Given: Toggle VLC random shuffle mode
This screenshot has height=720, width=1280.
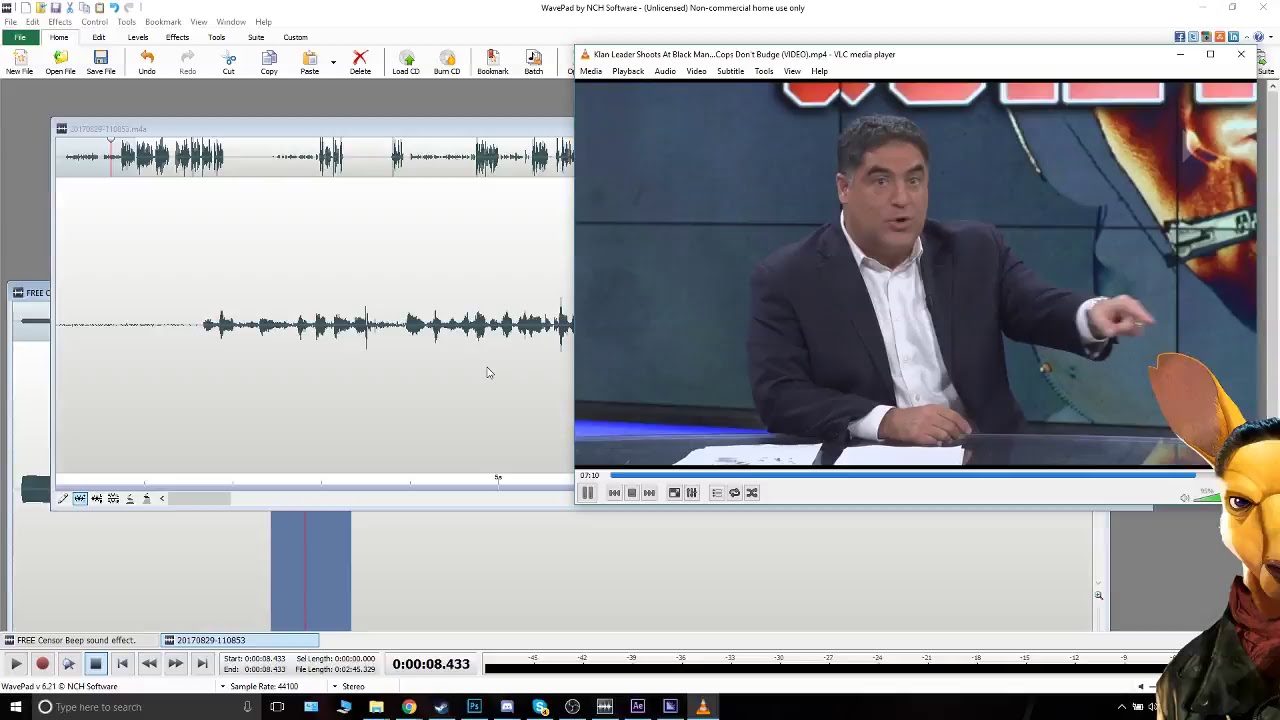Looking at the screenshot, I should click(752, 493).
